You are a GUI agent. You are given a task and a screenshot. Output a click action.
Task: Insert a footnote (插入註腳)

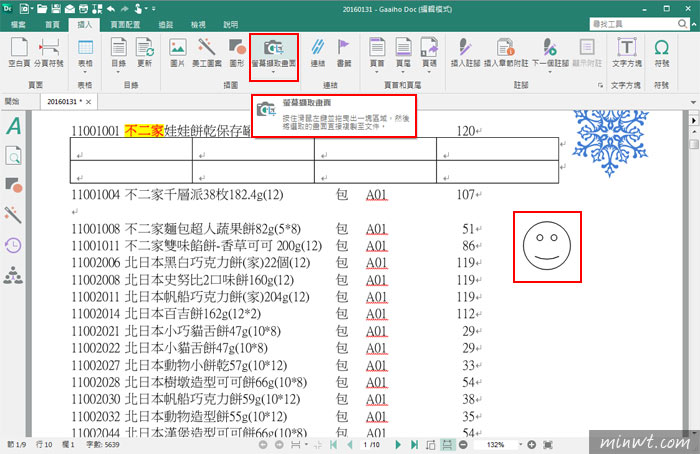(x=465, y=53)
